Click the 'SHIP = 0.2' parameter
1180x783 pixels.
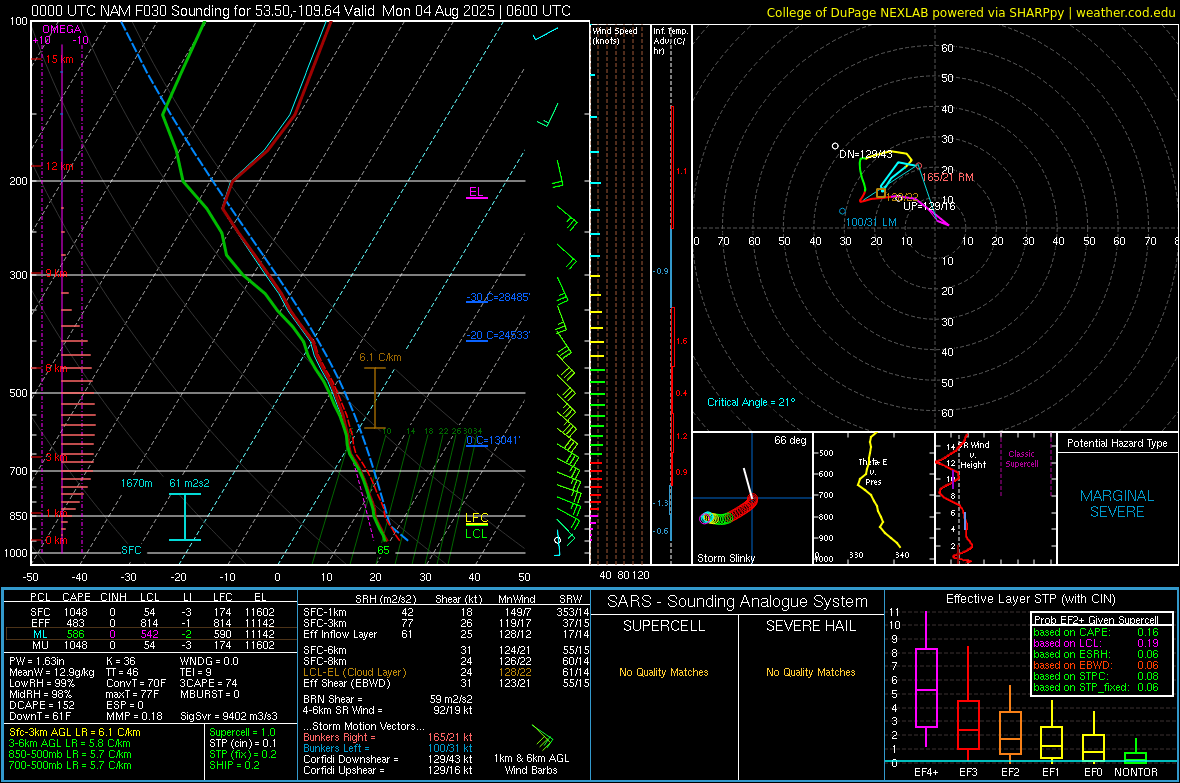click(234, 765)
